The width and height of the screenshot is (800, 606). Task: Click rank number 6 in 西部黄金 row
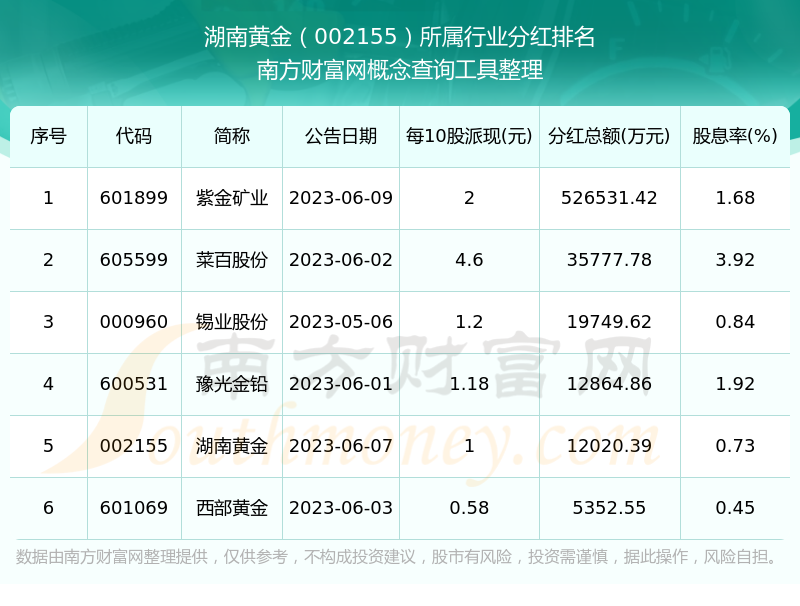point(48,508)
